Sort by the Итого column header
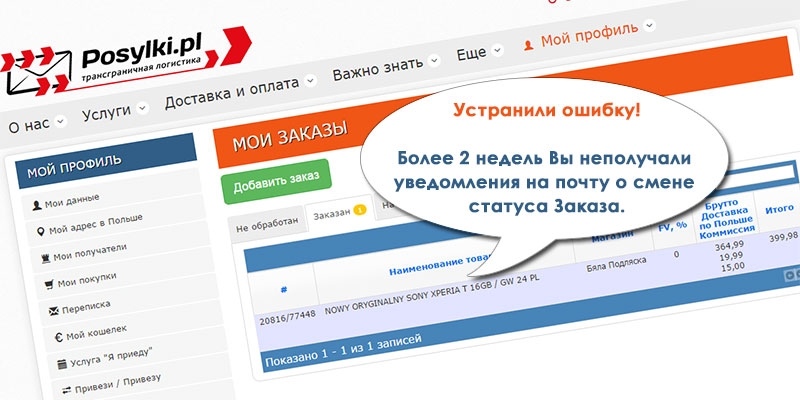 tap(779, 210)
